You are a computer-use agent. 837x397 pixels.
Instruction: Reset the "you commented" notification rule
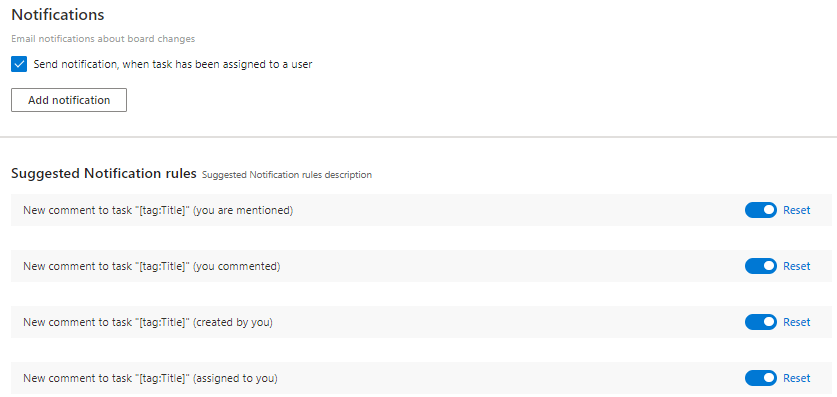pyautogui.click(x=796, y=266)
